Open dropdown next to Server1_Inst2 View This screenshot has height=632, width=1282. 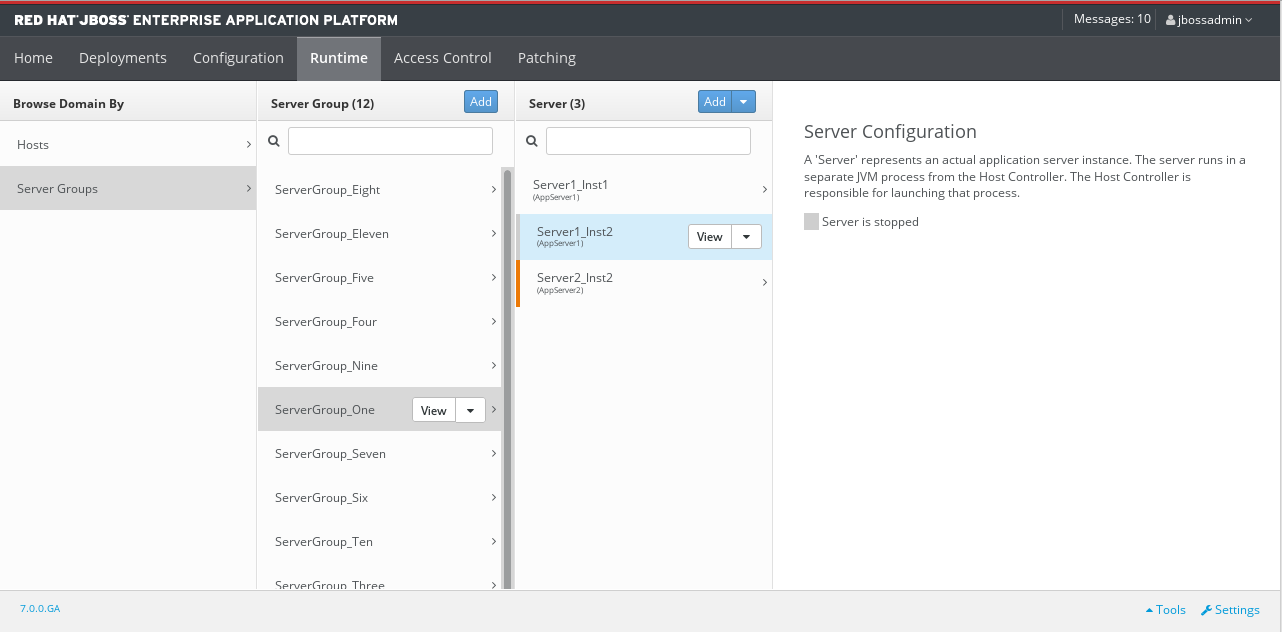pyautogui.click(x=746, y=237)
